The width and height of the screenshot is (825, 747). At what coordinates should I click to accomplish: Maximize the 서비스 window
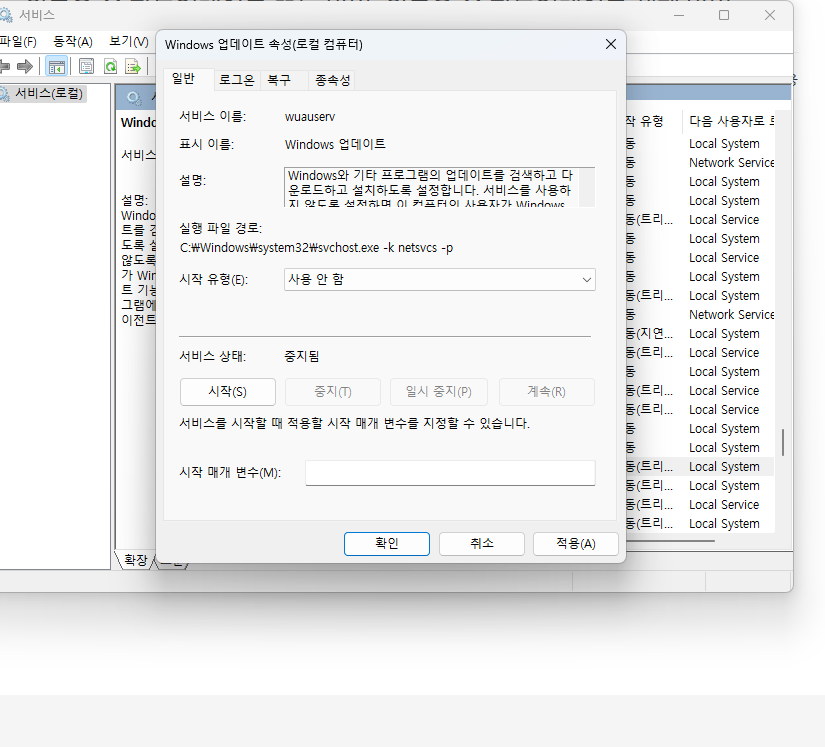pos(724,15)
